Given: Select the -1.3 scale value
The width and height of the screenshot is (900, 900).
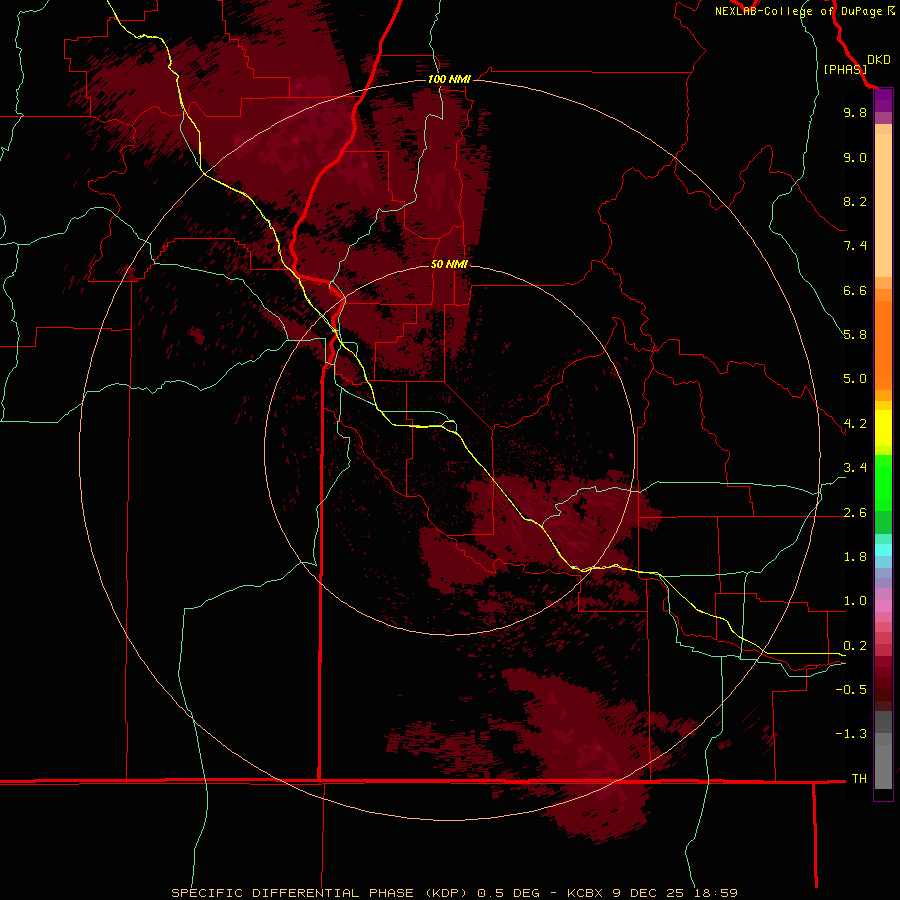Looking at the screenshot, I should 851,734.
